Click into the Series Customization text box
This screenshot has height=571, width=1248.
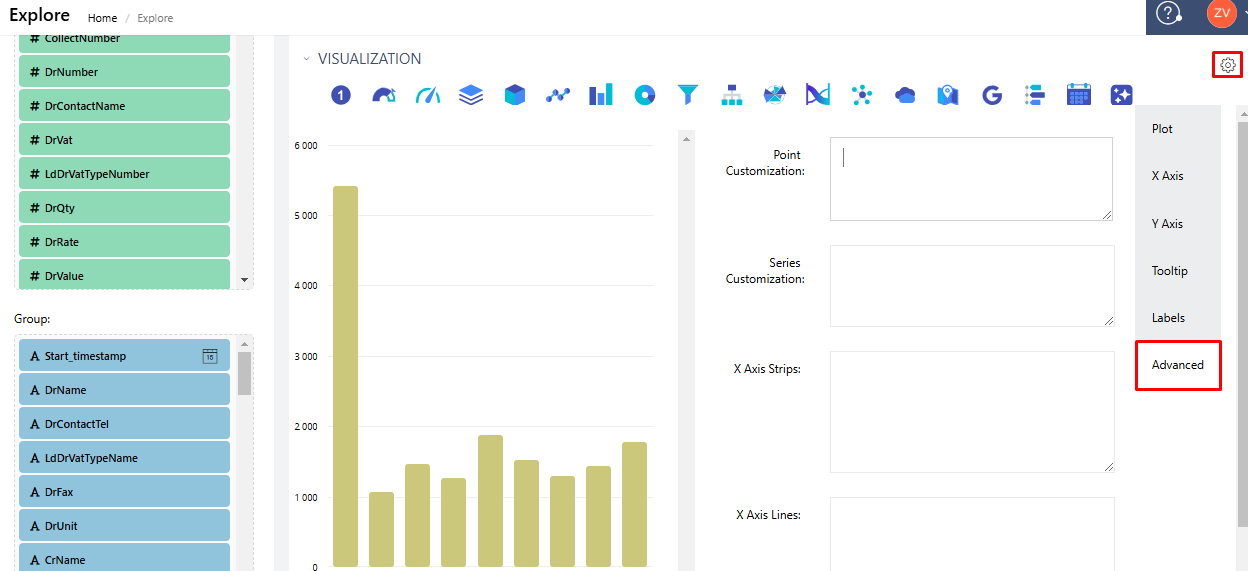[971, 285]
